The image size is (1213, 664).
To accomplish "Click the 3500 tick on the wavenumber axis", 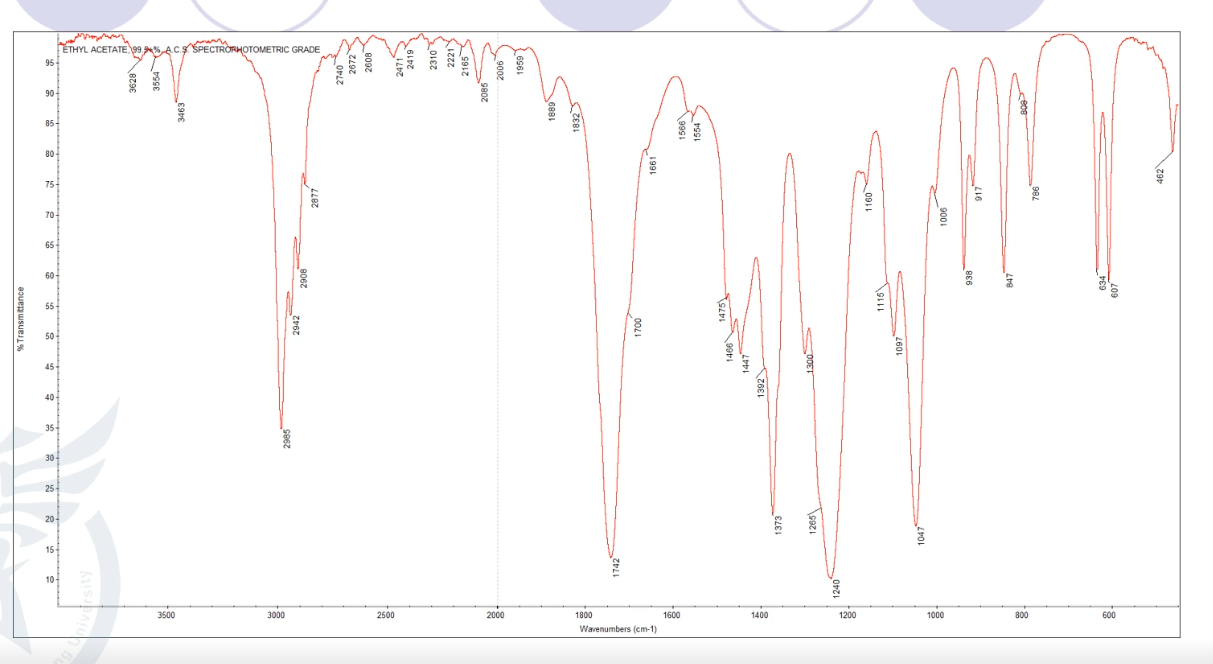I will click(166, 617).
